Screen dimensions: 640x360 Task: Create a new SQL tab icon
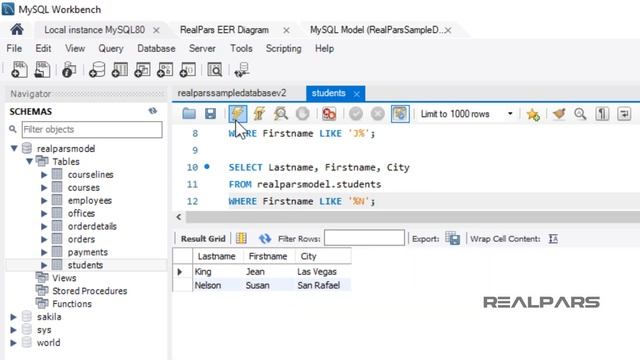pyautogui.click(x=19, y=70)
